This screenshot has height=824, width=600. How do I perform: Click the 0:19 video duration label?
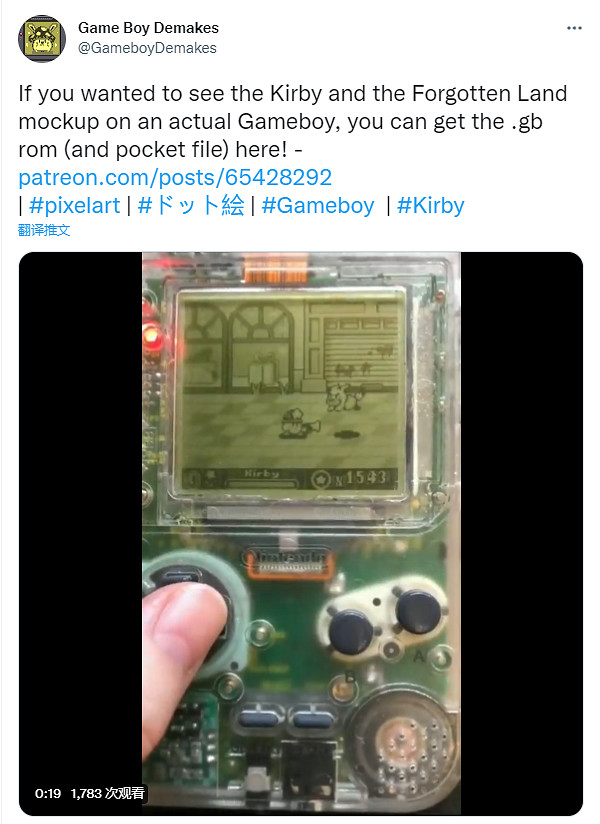tap(48, 794)
